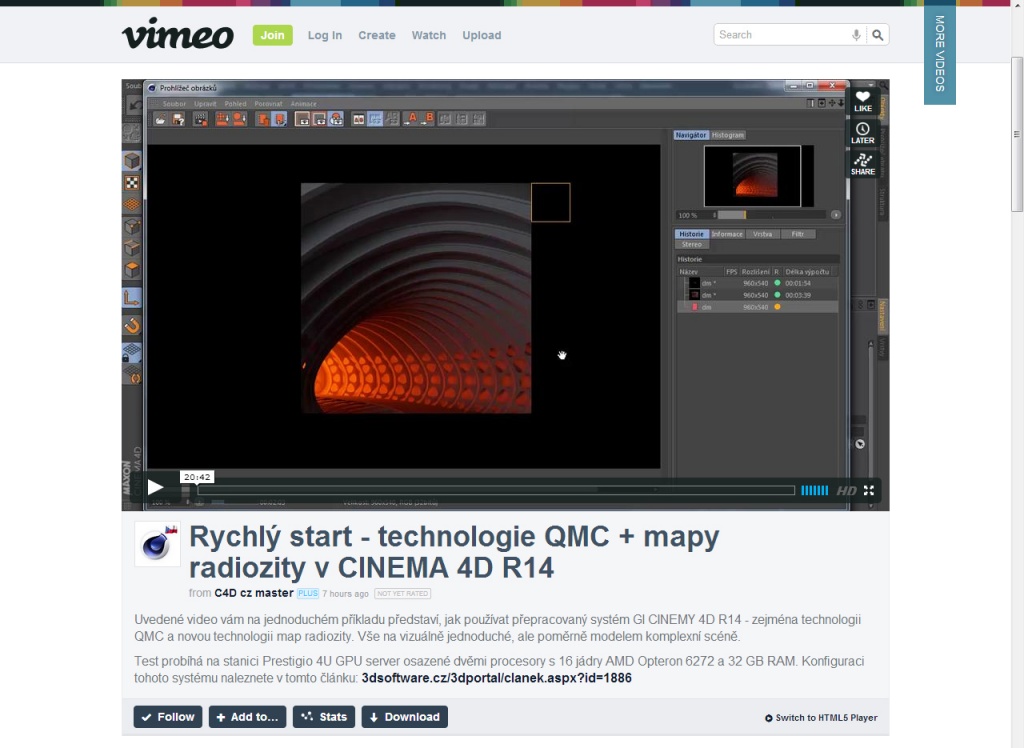Like the video with heart icon
The width and height of the screenshot is (1024, 748).
click(863, 101)
